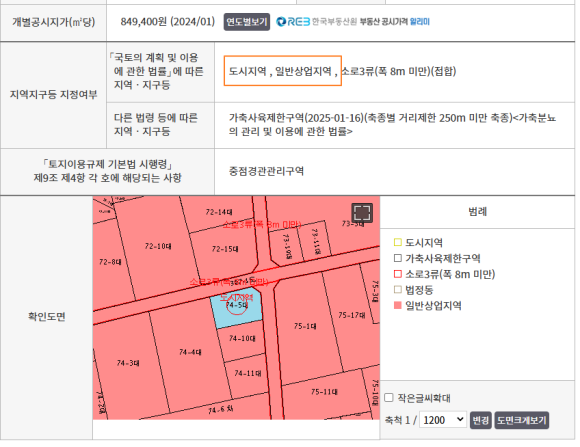
Task: Click the 도시지역 zoning text
Action: click(247, 71)
